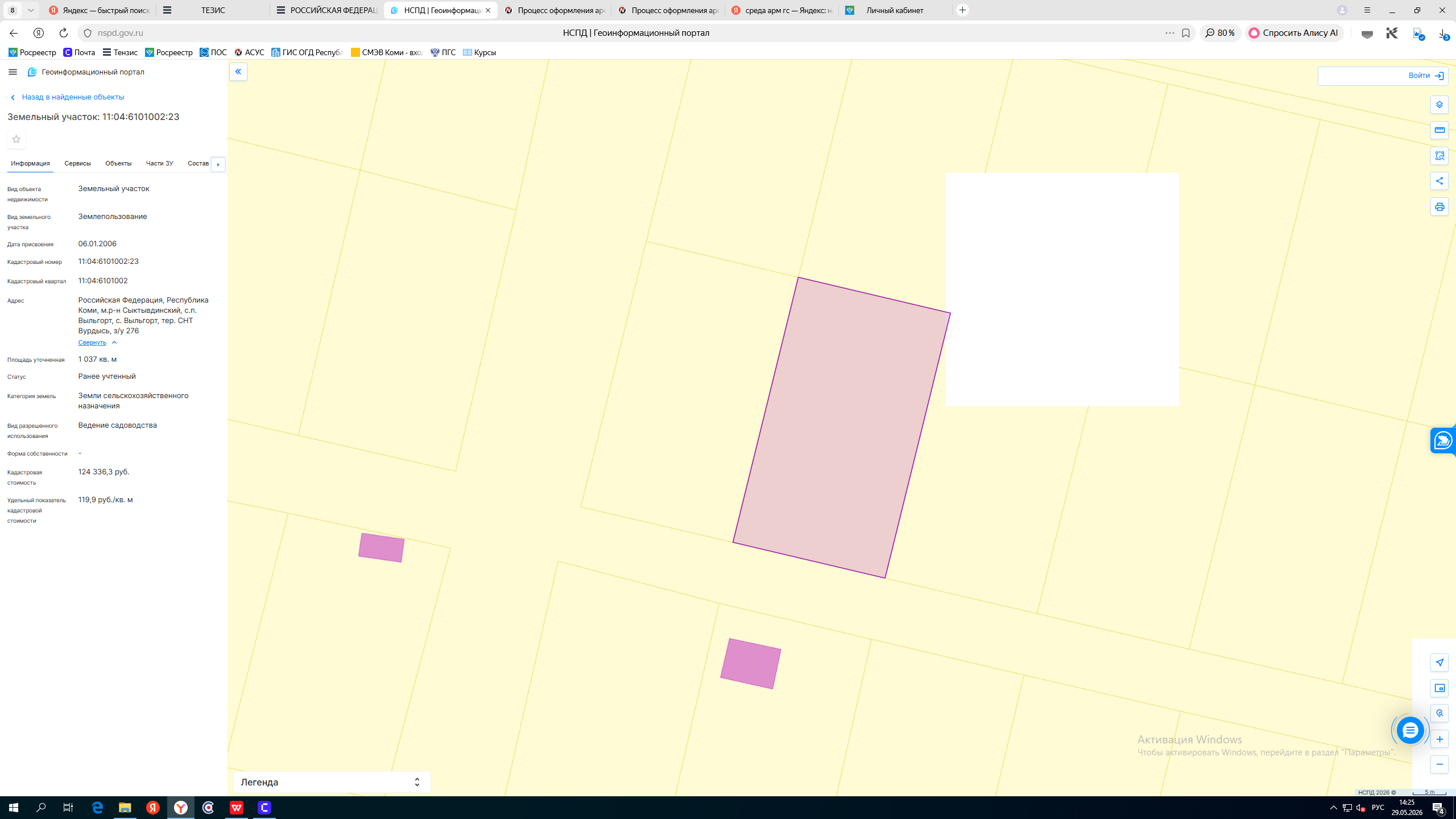The width and height of the screenshot is (1456, 819).
Task: Zoom in on the map
Action: 1440,739
